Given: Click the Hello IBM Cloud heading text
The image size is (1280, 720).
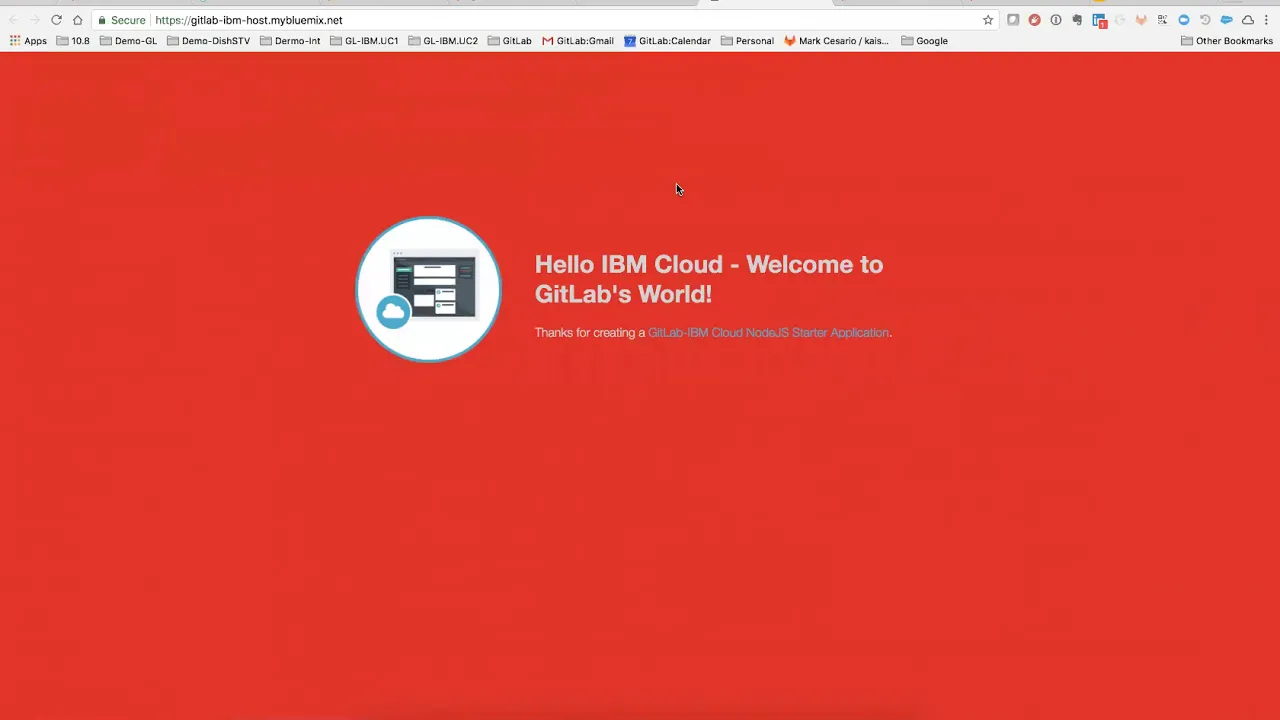Looking at the screenshot, I should pos(708,279).
